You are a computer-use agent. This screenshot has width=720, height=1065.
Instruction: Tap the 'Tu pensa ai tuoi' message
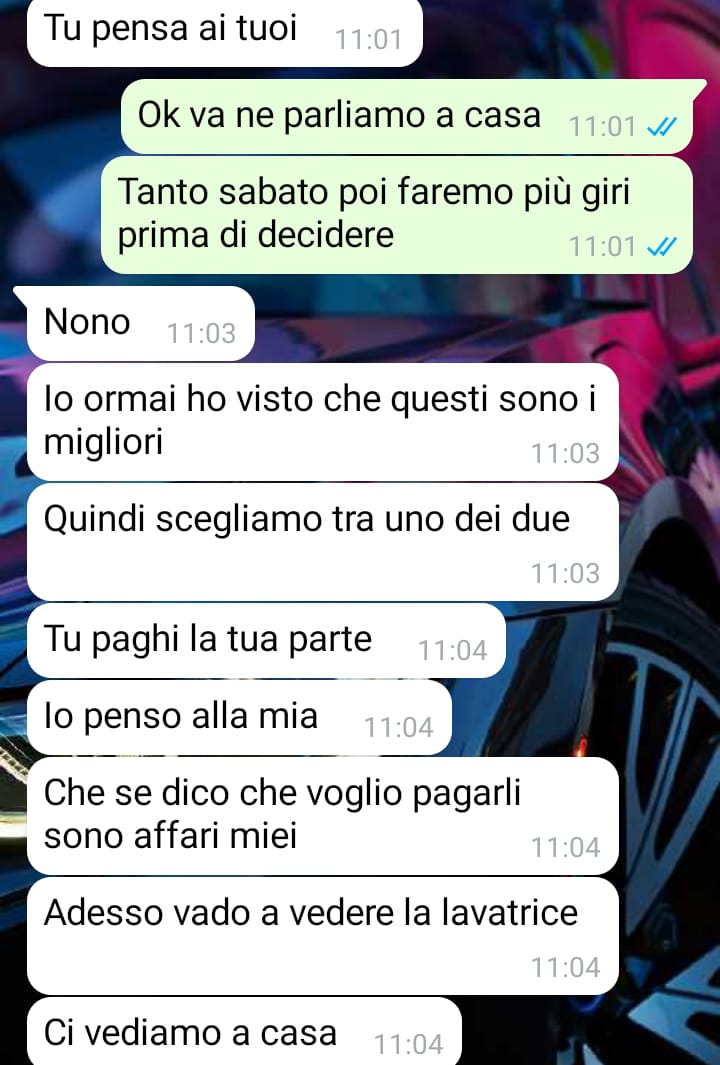point(224,32)
